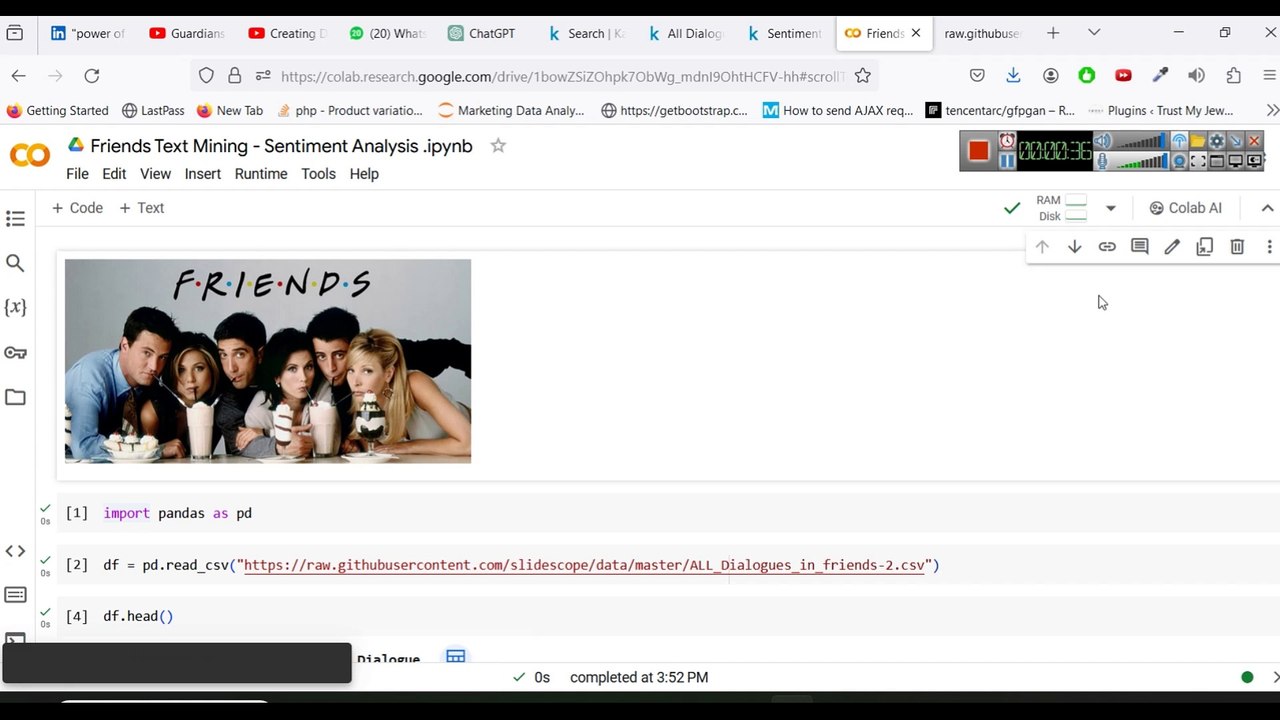The height and width of the screenshot is (720, 1280).
Task: Open more cell actions three-dot menu
Action: pyautogui.click(x=1269, y=247)
